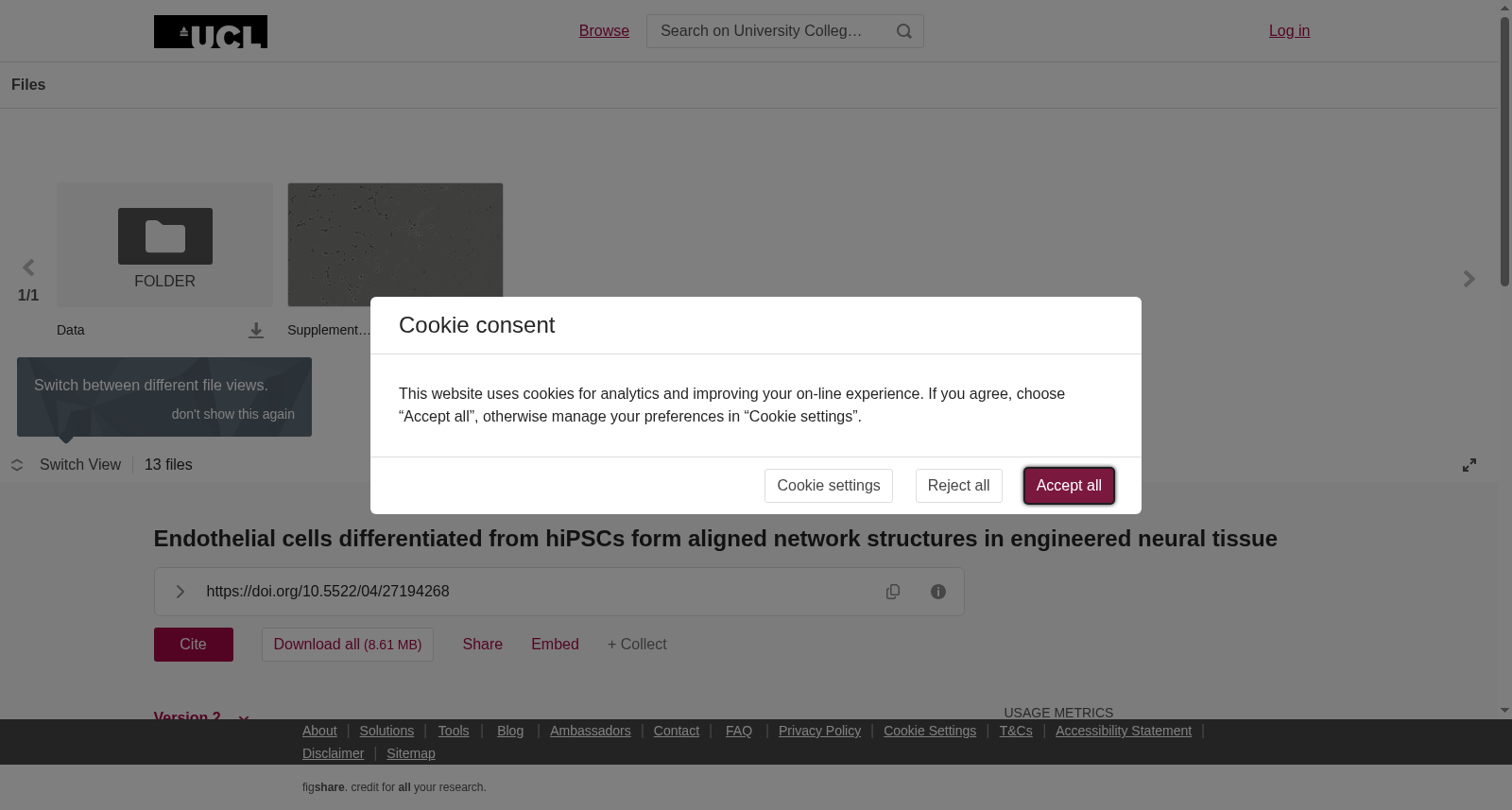
Task: Open T&Cs footer link
Action: 1016,731
